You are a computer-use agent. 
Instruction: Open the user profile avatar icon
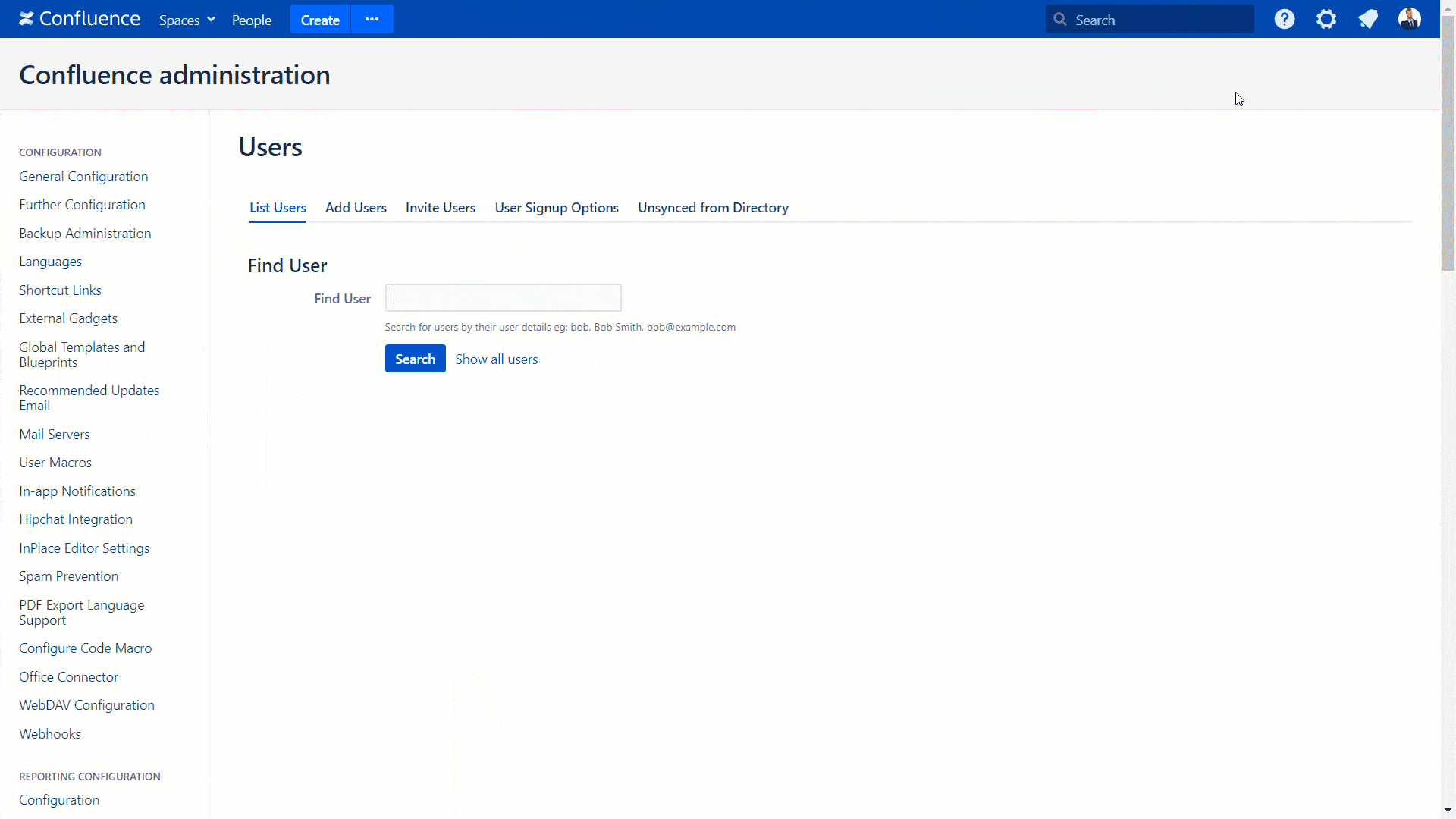[x=1409, y=19]
